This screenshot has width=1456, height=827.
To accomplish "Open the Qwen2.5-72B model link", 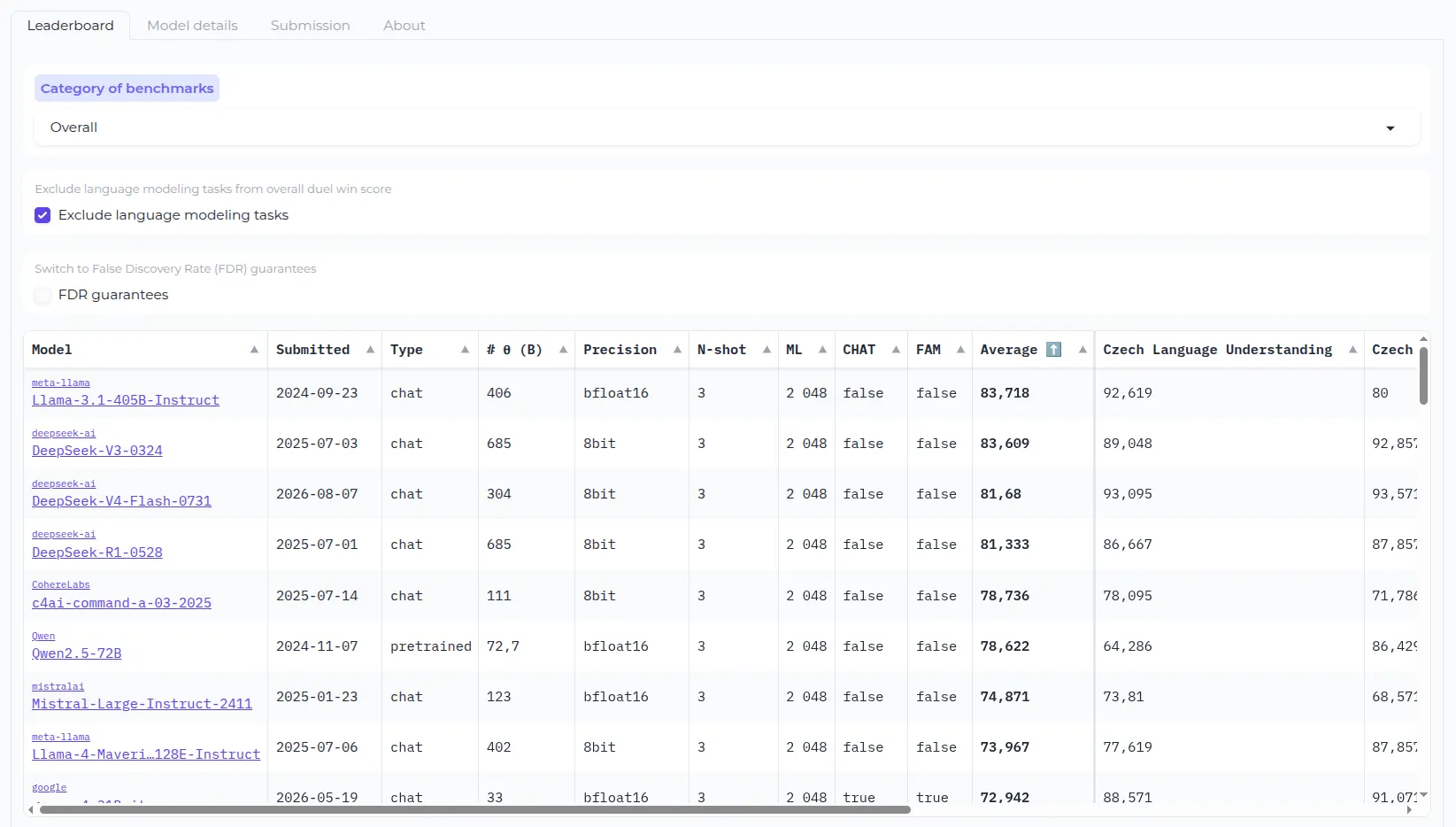I will point(77,653).
